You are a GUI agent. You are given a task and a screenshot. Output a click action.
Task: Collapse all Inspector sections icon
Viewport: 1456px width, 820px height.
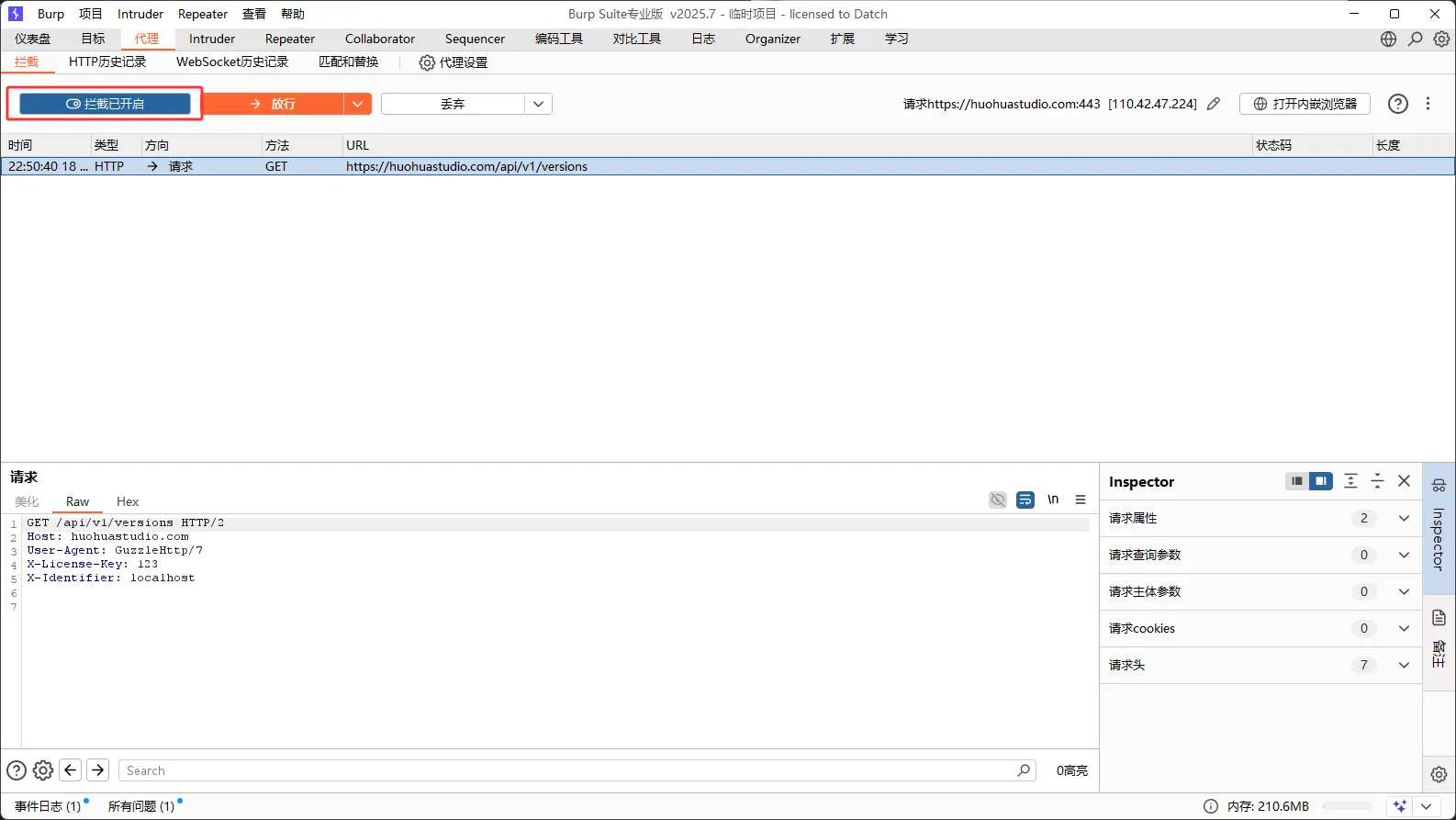point(1377,481)
